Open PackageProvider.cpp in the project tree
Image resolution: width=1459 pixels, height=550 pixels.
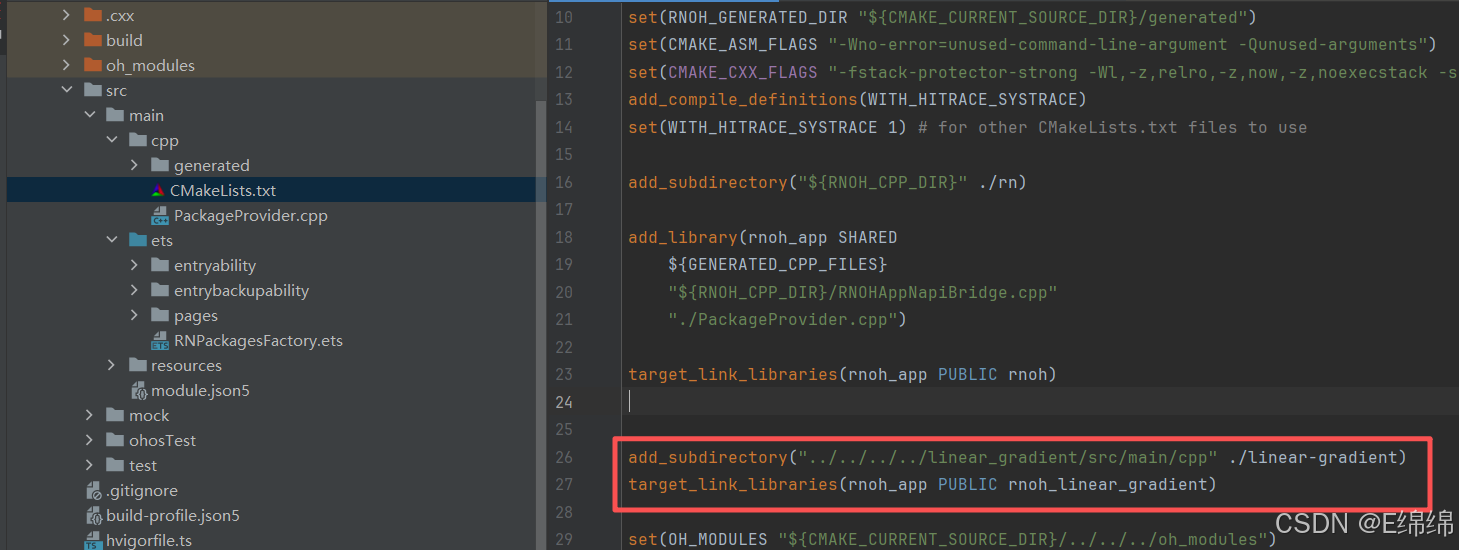click(250, 215)
